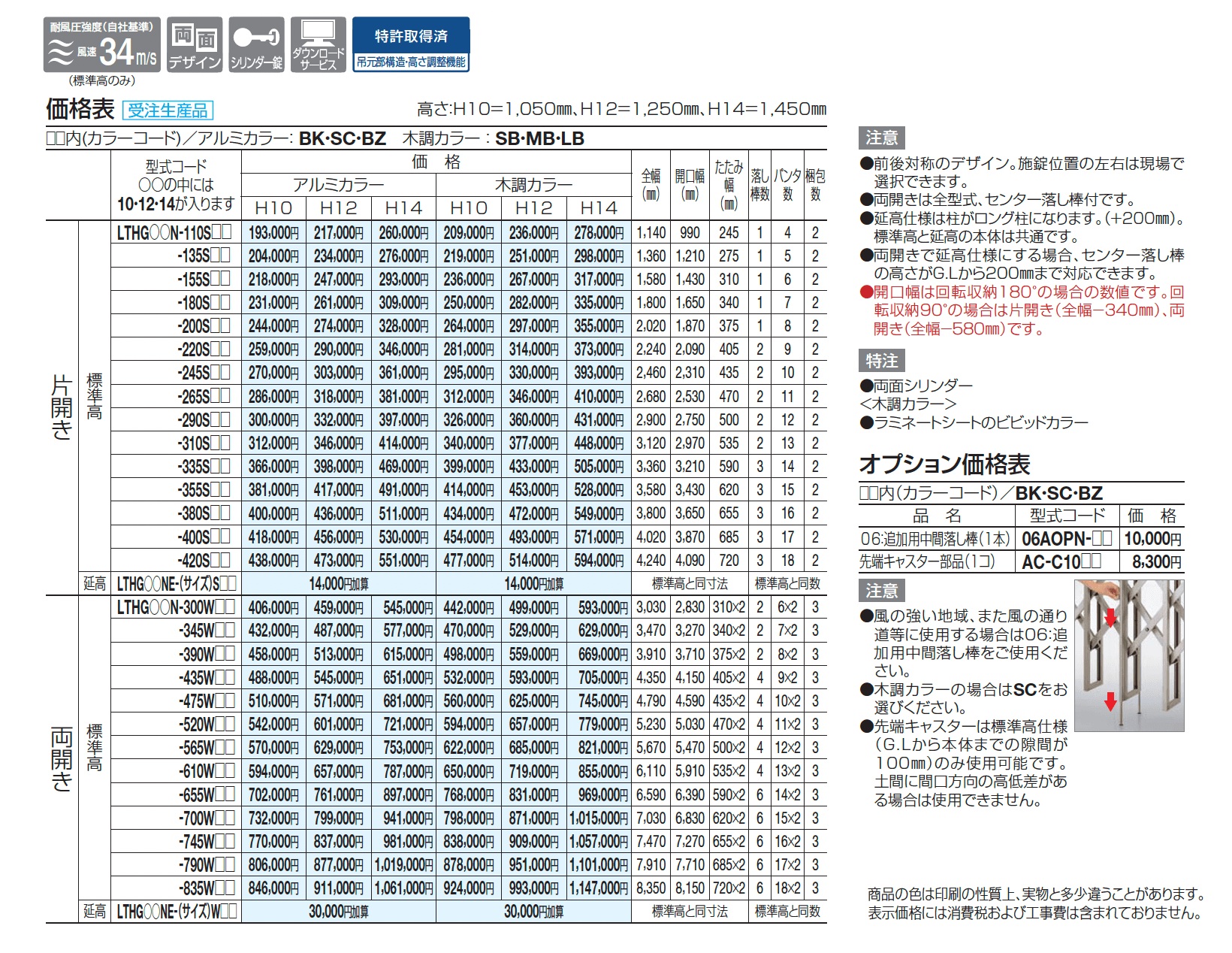Open the ダウンロードサービス monitor icon
Screen dimensions: 1232x953
pyautogui.click(x=319, y=43)
